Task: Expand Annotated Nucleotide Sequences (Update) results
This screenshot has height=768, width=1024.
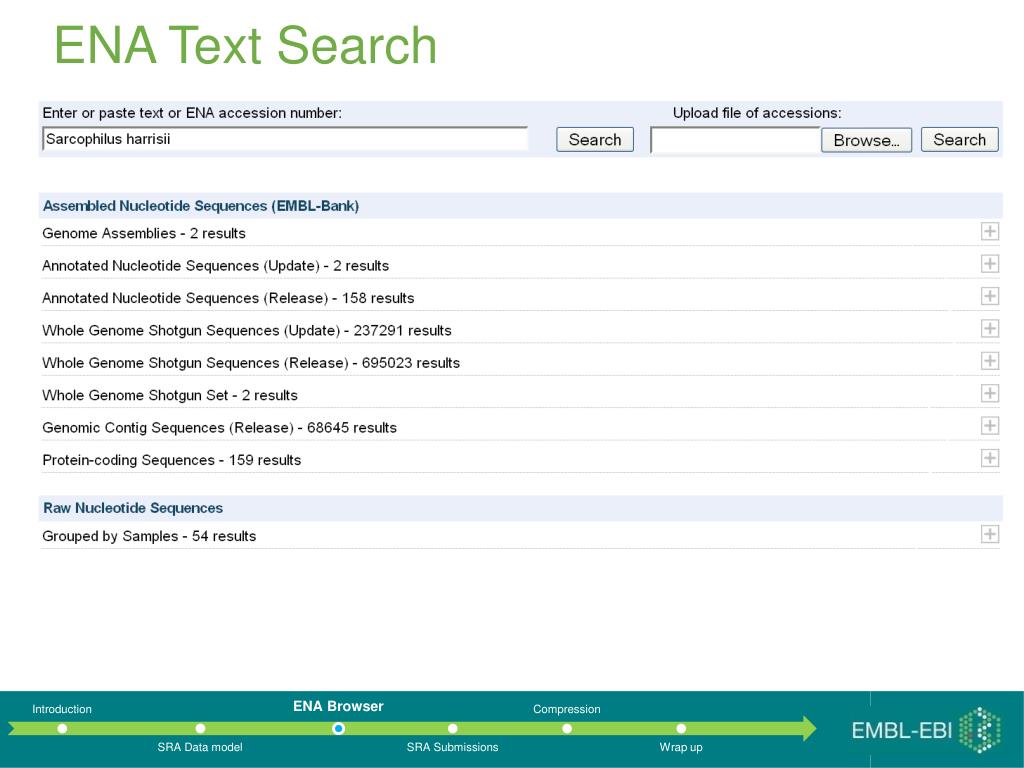Action: tap(989, 264)
